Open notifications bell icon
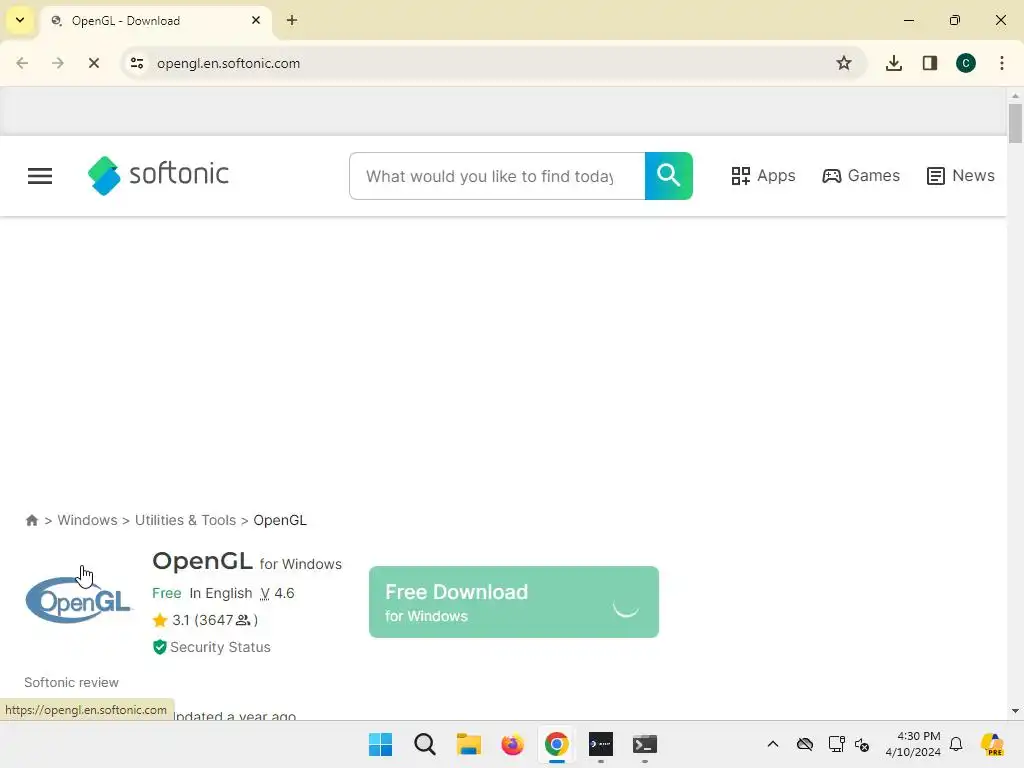 coord(956,744)
